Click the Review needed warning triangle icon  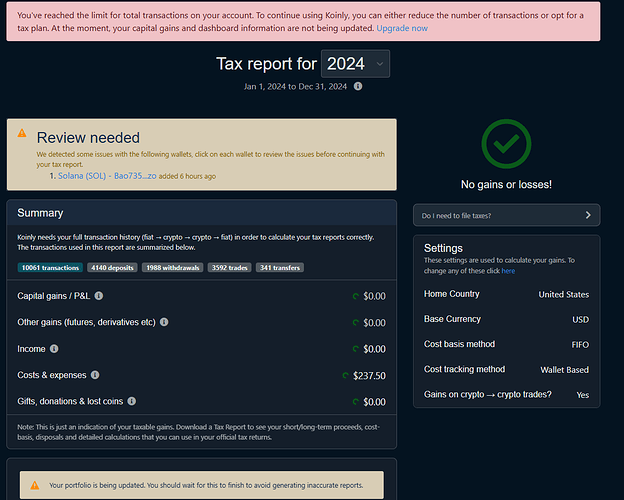pyautogui.click(x=22, y=133)
